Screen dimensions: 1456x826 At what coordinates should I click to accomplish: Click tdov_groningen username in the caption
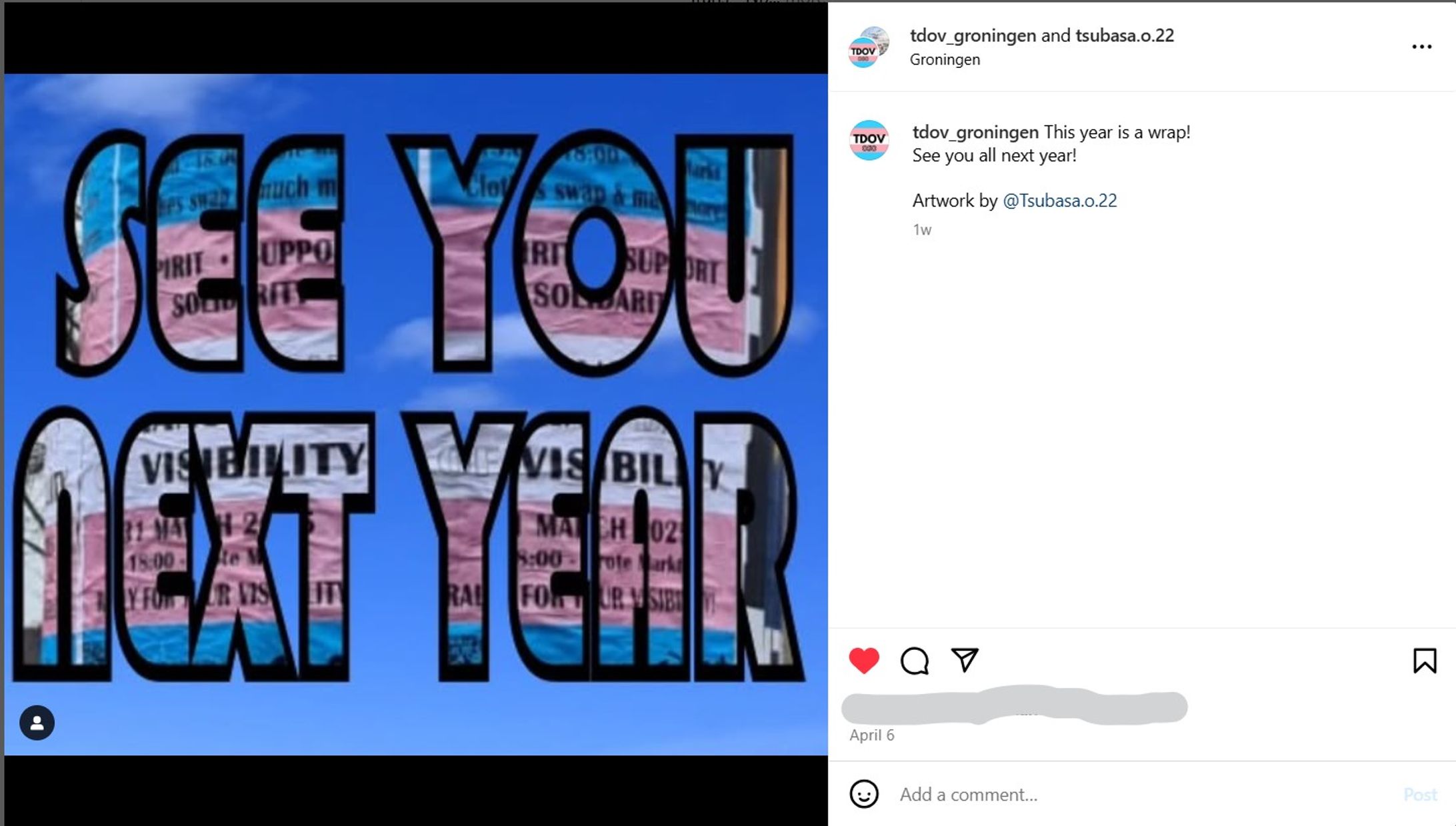[975, 132]
